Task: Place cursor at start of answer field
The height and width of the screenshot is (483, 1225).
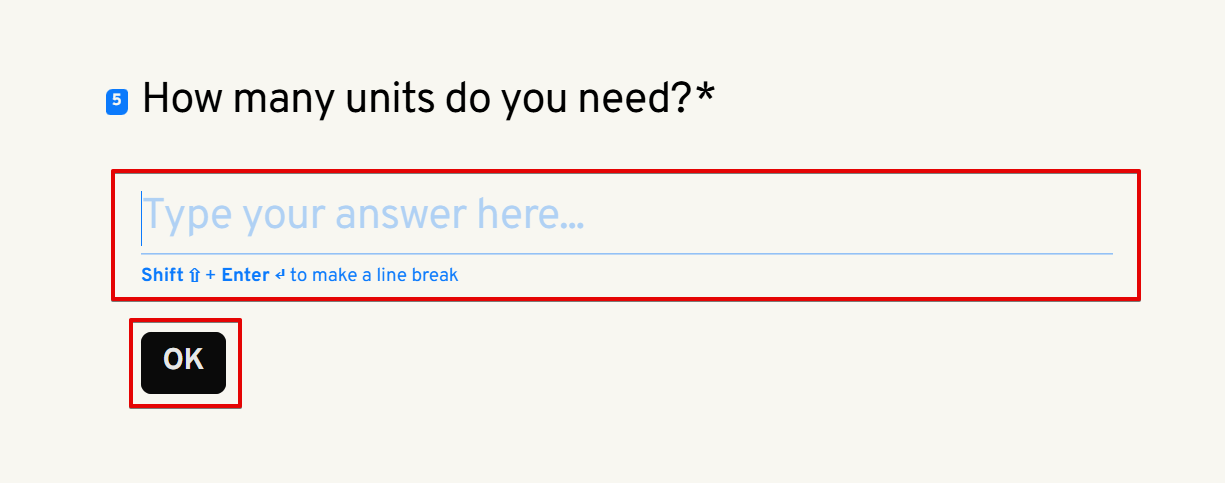Action: click(143, 215)
